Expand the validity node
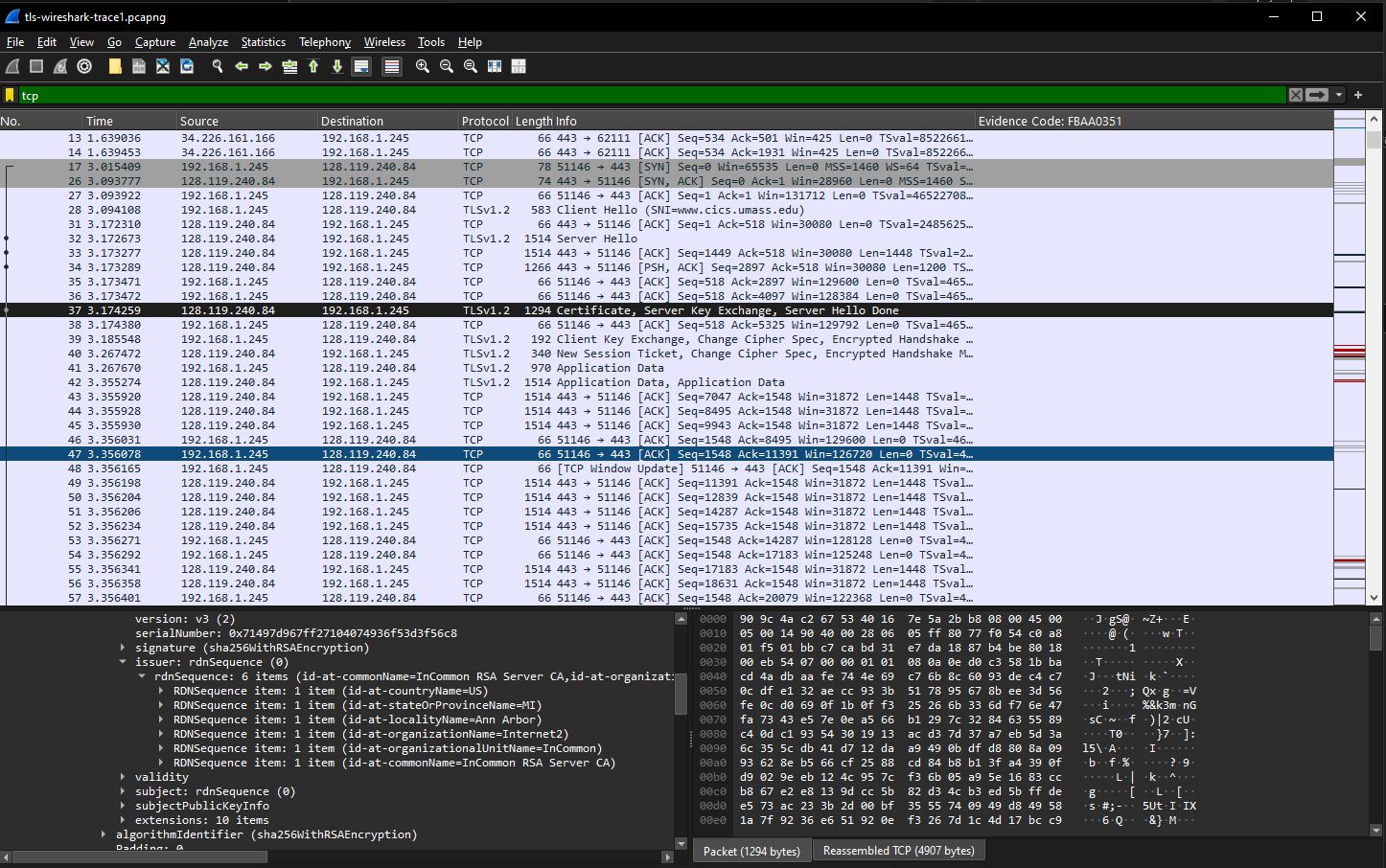This screenshot has width=1386, height=868. [x=123, y=777]
